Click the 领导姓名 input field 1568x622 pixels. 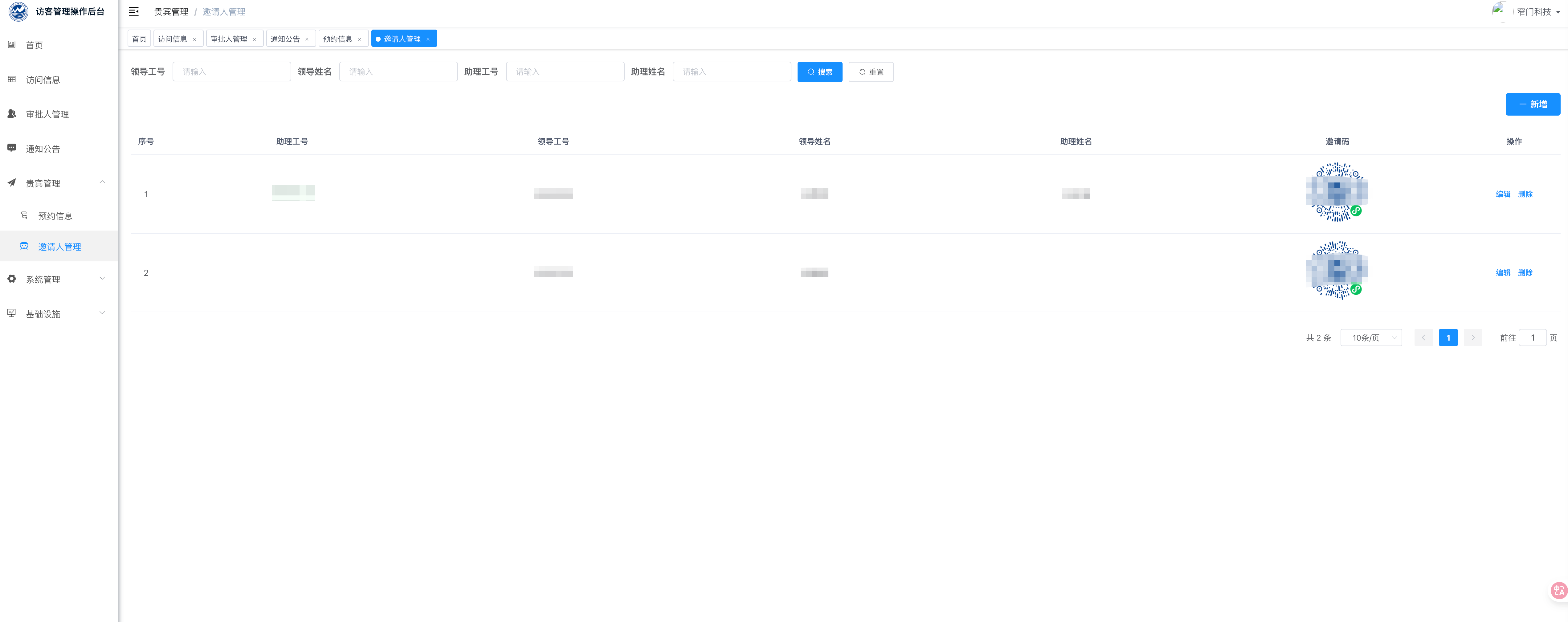tap(398, 72)
